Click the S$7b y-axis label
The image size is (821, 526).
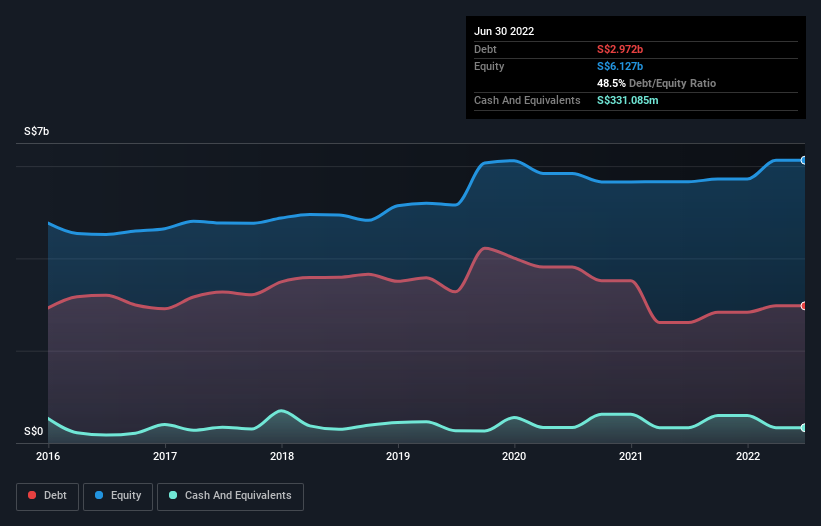coord(37,131)
